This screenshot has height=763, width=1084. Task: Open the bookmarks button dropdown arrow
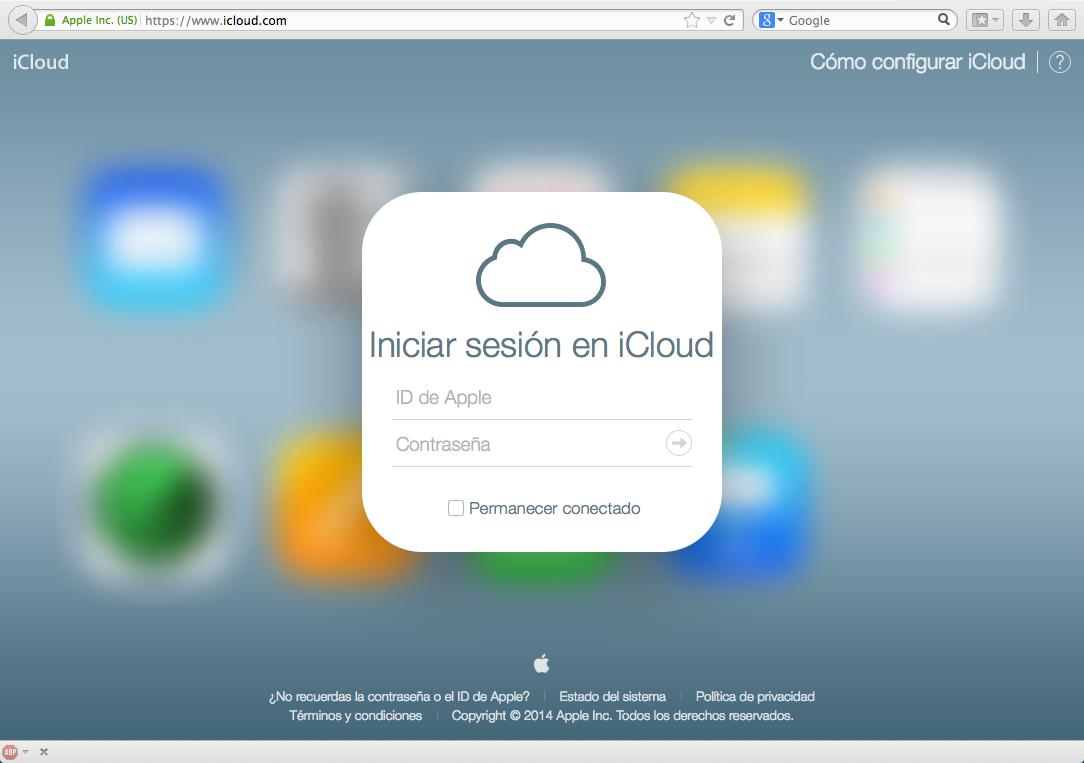coord(996,20)
